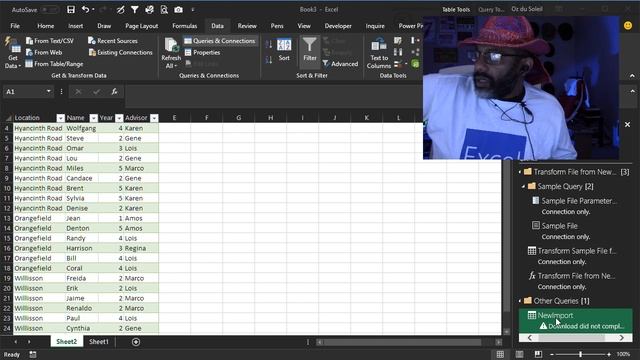The height and width of the screenshot is (360, 640).
Task: Select column header G
Action: [238, 118]
